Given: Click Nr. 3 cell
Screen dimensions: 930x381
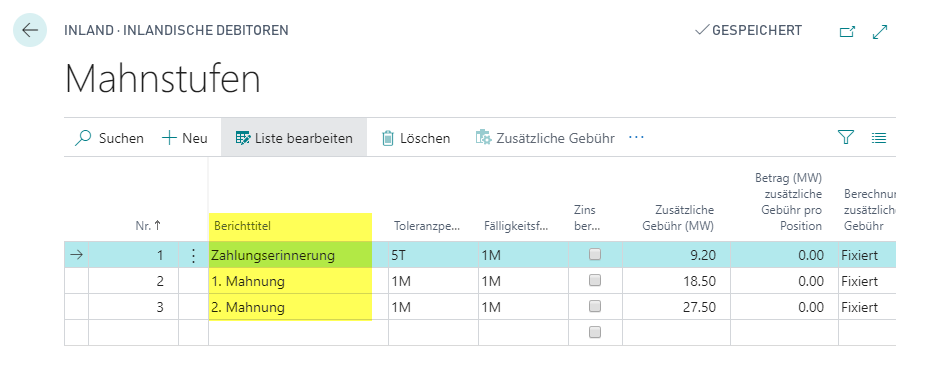Looking at the screenshot, I should [x=133, y=307].
